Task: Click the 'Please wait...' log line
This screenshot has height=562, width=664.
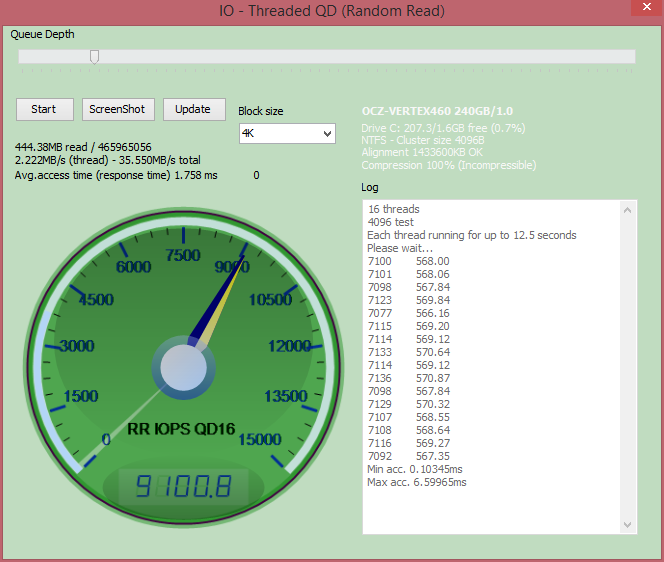Action: tap(400, 248)
